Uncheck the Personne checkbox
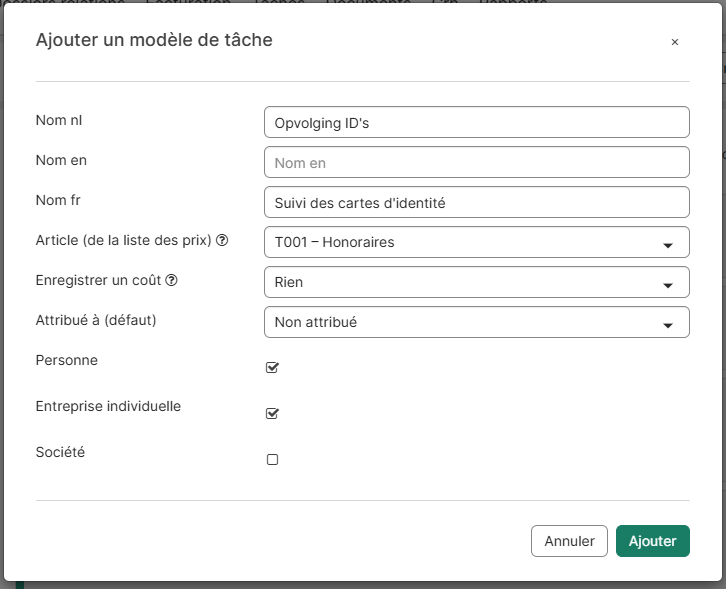 (272, 367)
